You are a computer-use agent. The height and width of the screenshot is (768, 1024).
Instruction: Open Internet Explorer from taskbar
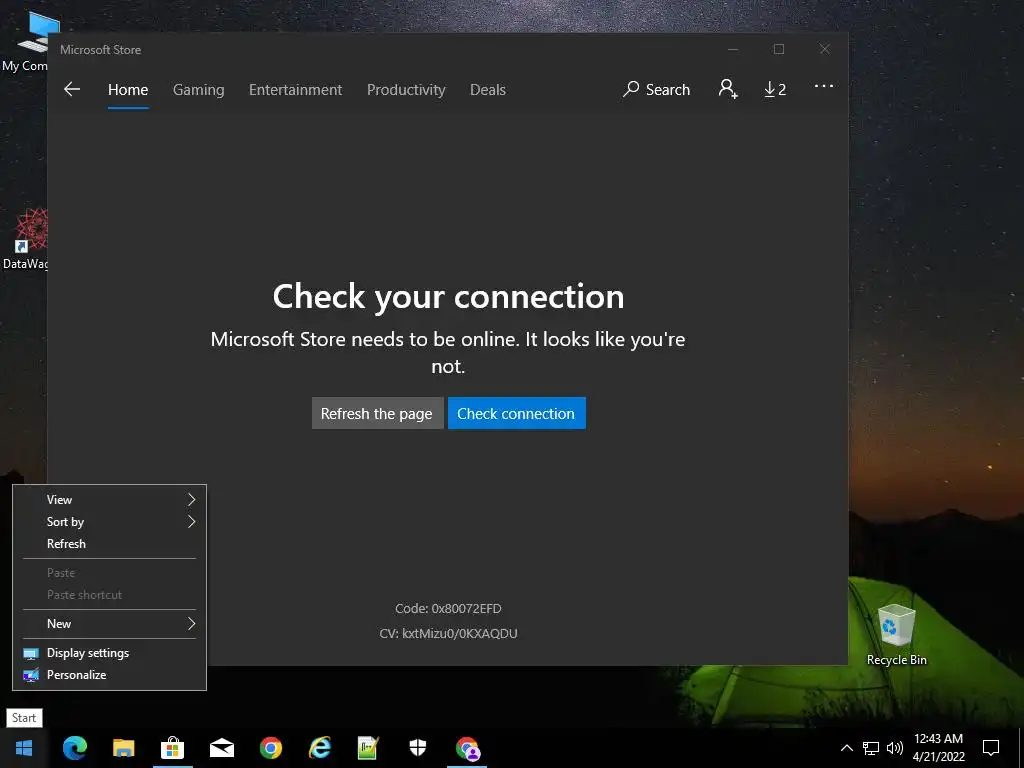tap(319, 748)
